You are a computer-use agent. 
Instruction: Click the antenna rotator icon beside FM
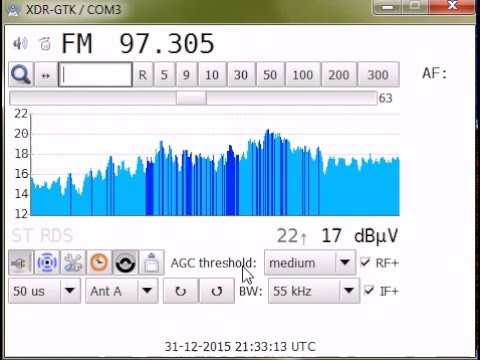pos(45,44)
